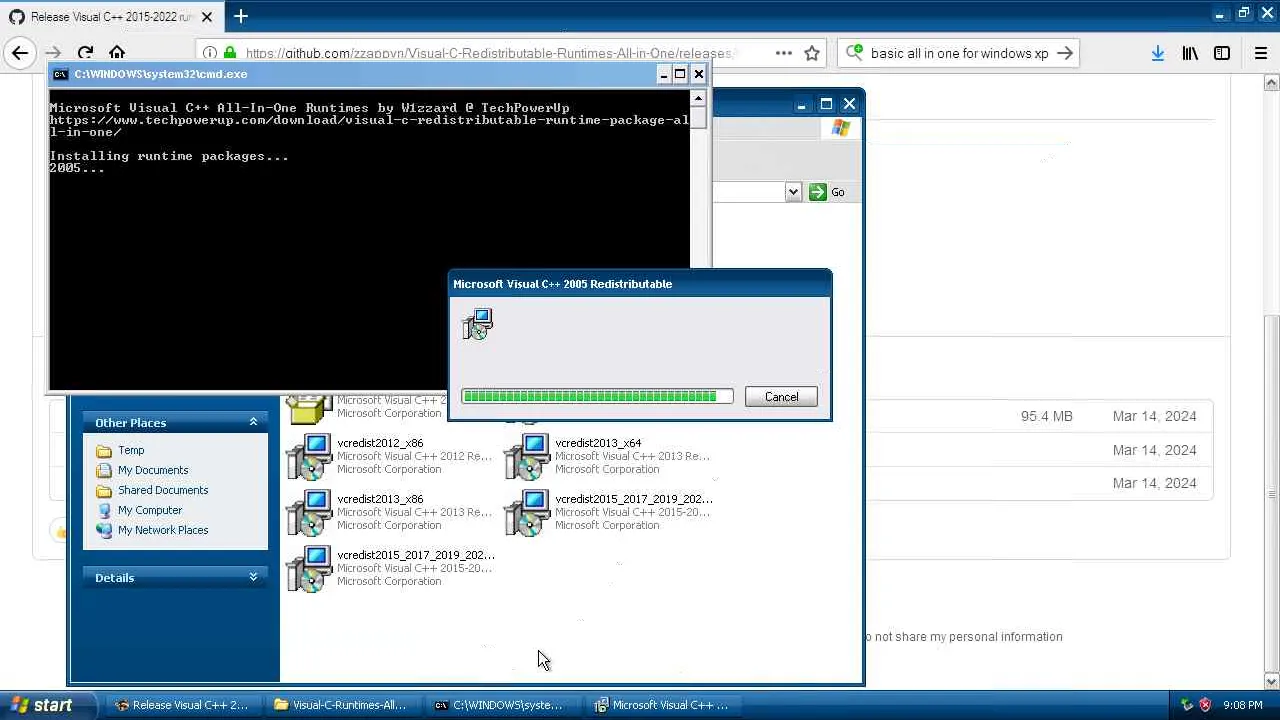Bookmark this page with the star icon
1280x720 pixels.
812,53
